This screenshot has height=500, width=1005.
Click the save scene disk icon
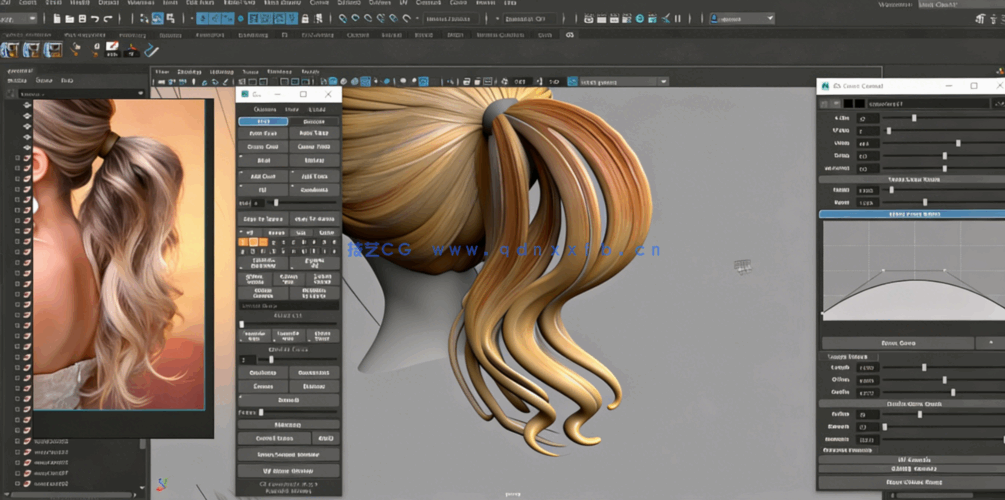(80, 18)
